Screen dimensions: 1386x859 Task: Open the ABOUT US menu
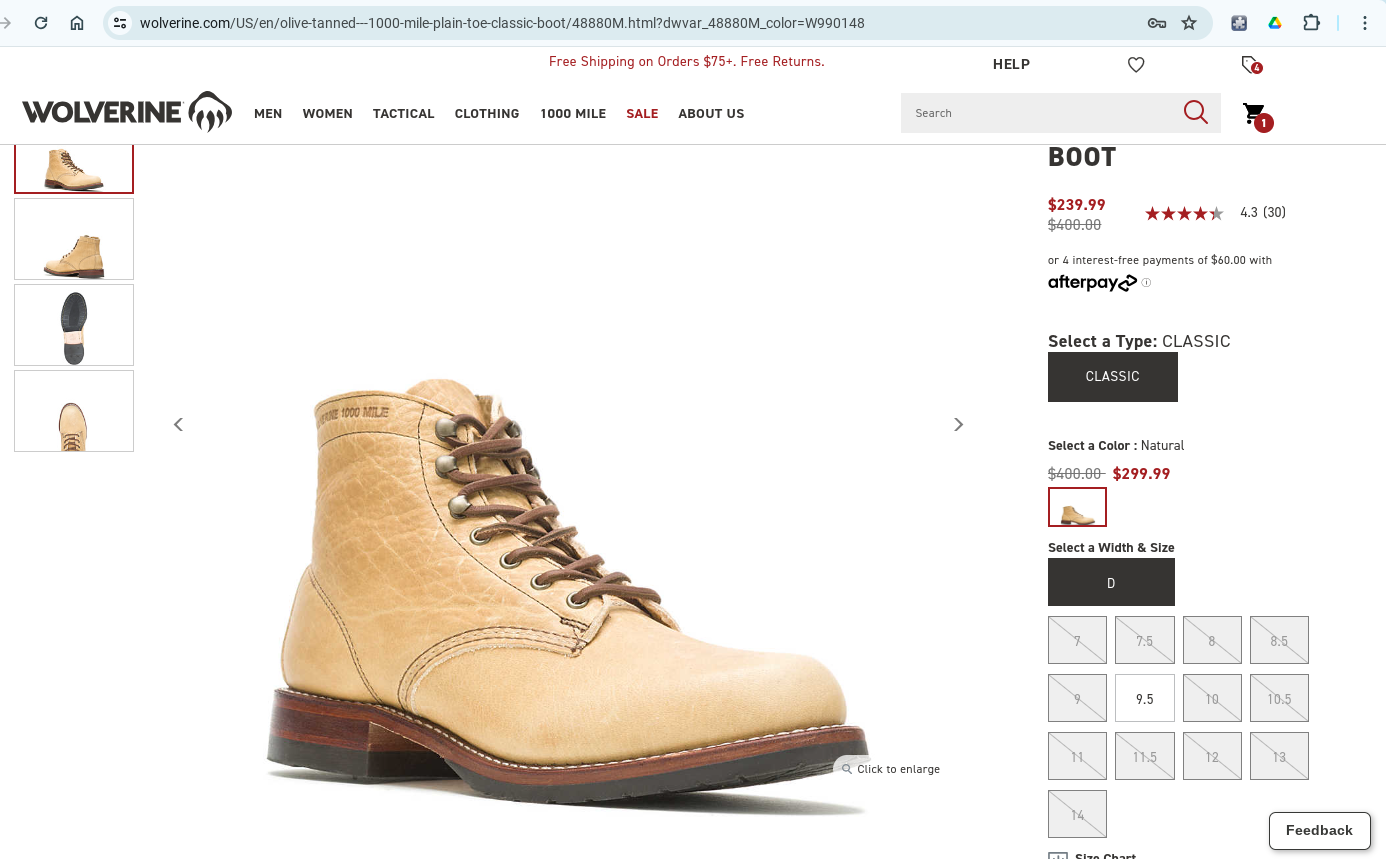point(711,113)
